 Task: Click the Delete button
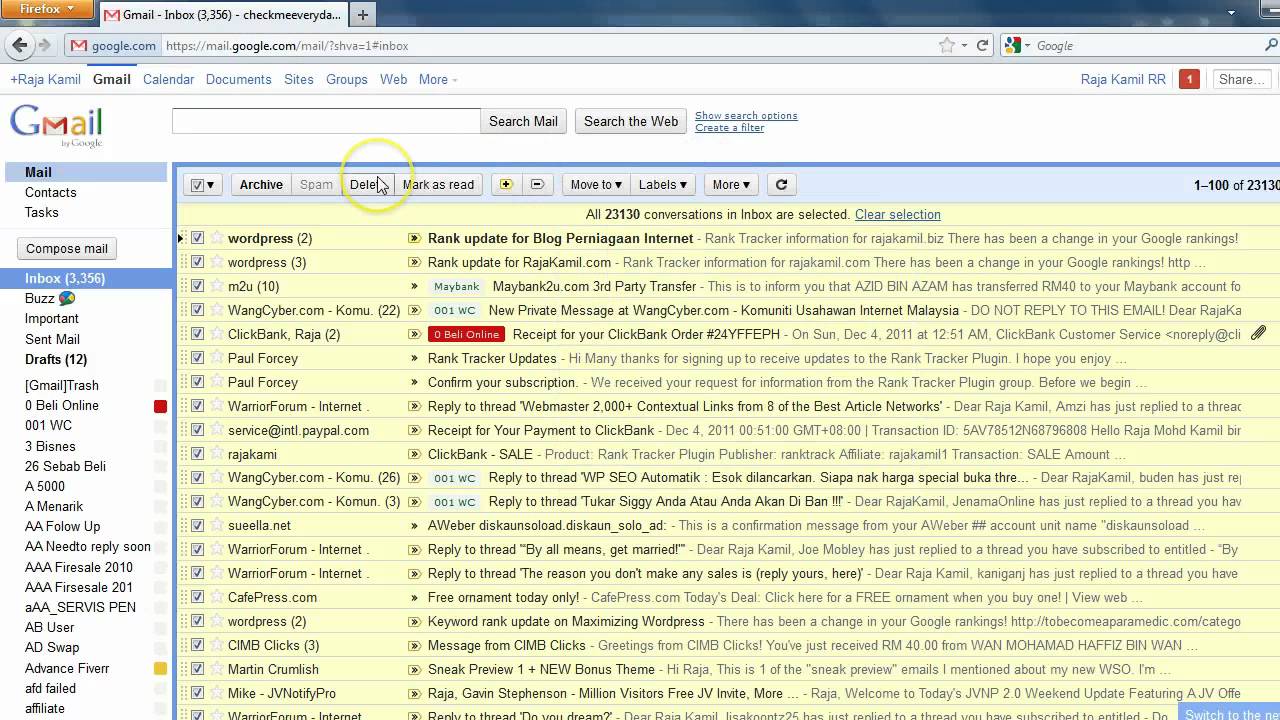(367, 184)
